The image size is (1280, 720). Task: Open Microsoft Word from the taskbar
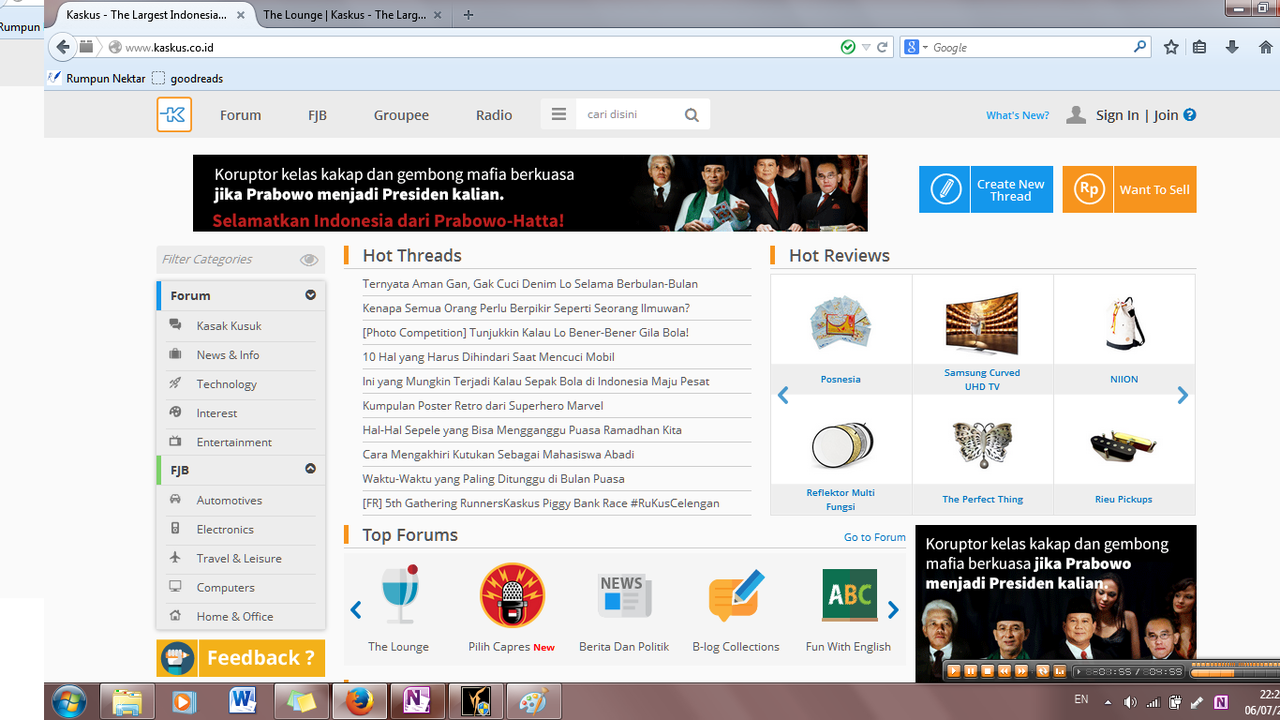[x=243, y=702]
